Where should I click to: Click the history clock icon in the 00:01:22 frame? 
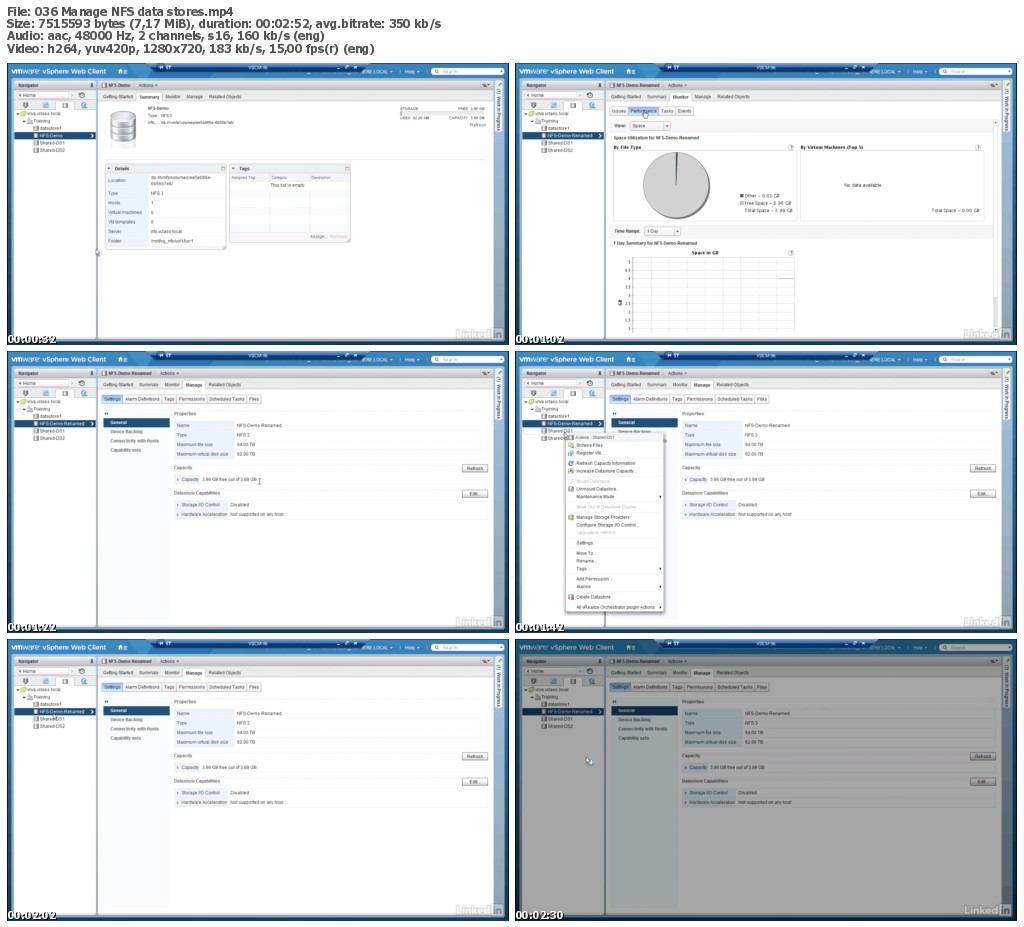pyautogui.click(x=82, y=383)
